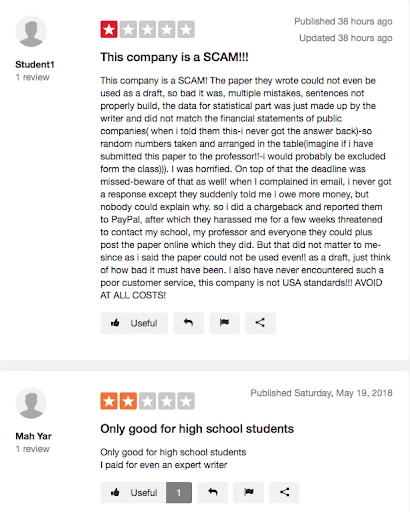Open 'Only good for high school students' title
Image resolution: width=410 pixels, height=512 pixels.
coord(197,429)
